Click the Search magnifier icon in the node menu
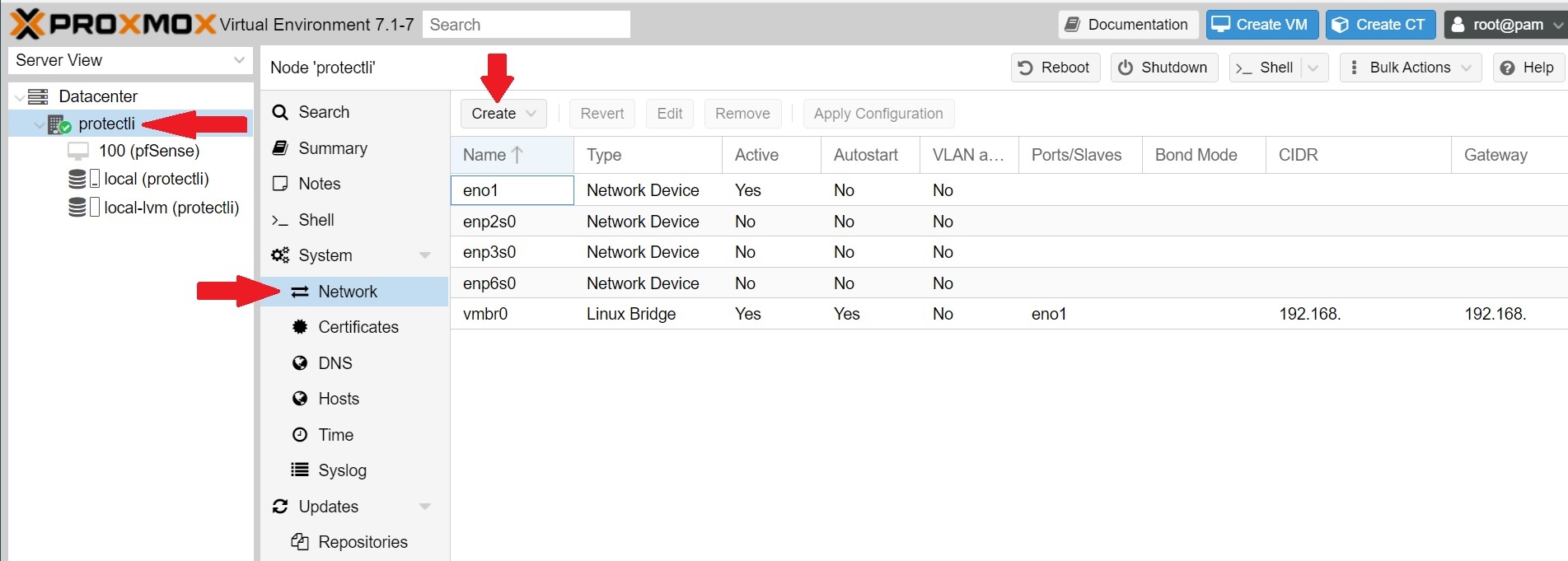Screen dimensions: 1568x561 [x=280, y=112]
